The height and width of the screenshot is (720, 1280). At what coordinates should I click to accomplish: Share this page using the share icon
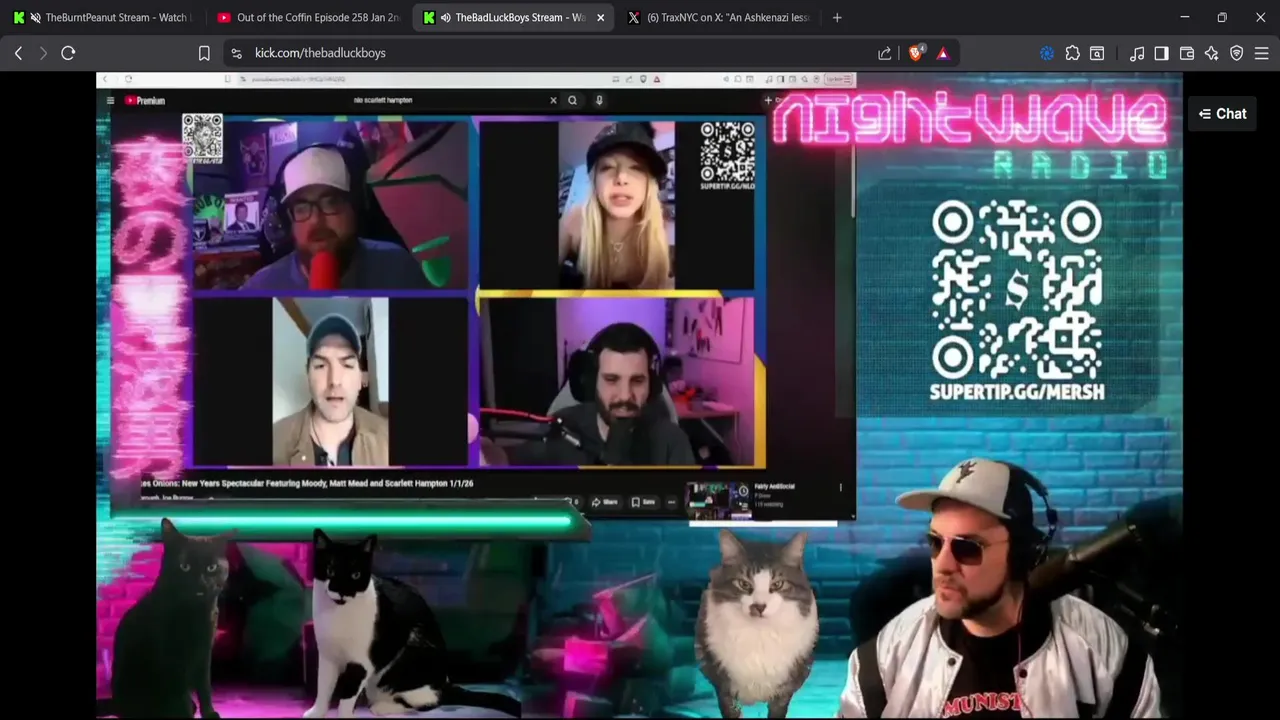[x=885, y=53]
